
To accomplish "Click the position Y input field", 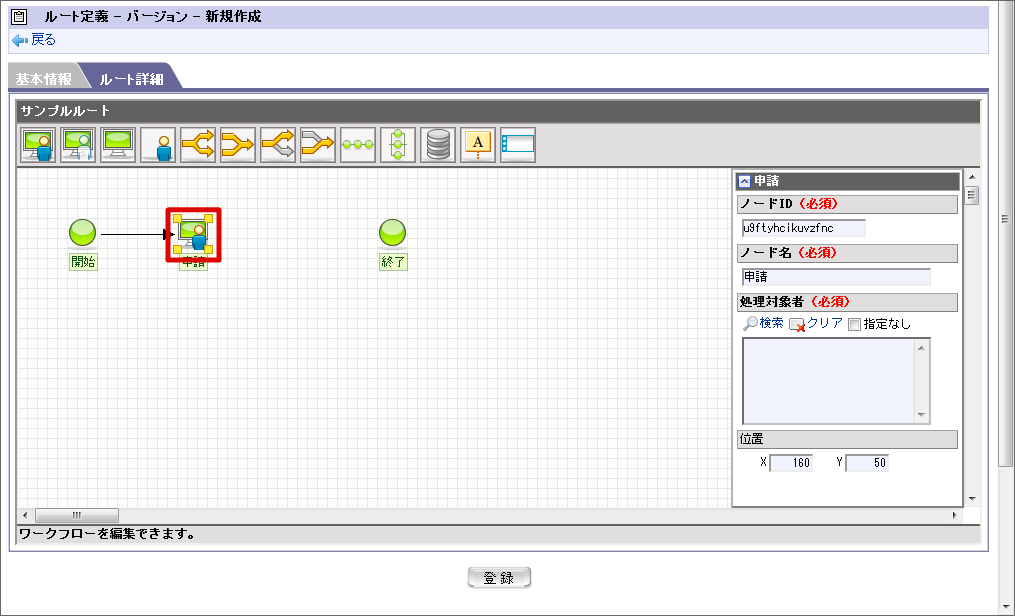I will (867, 463).
